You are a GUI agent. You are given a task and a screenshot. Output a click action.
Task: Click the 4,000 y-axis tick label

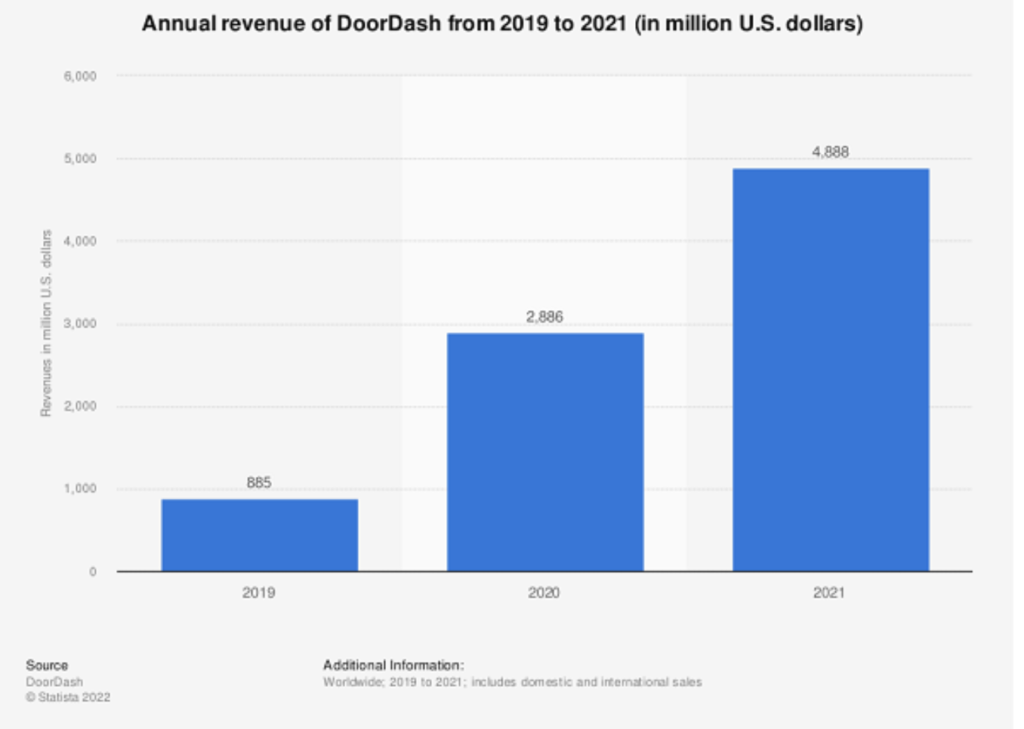click(x=80, y=241)
